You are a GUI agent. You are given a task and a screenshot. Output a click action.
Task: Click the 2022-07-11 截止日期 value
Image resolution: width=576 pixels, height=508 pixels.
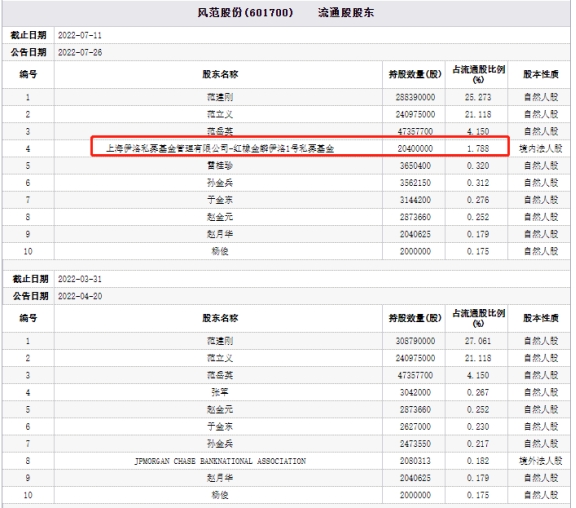click(80, 35)
